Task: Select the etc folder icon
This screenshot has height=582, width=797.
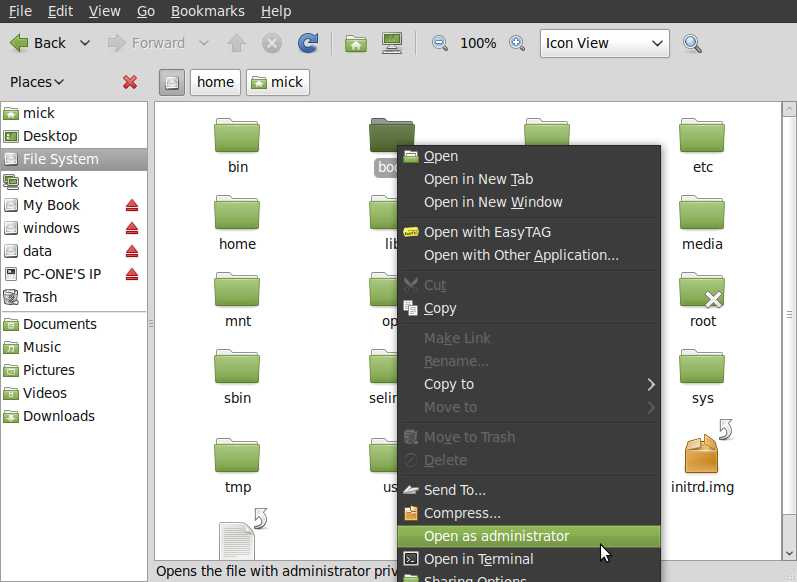Action: (702, 135)
